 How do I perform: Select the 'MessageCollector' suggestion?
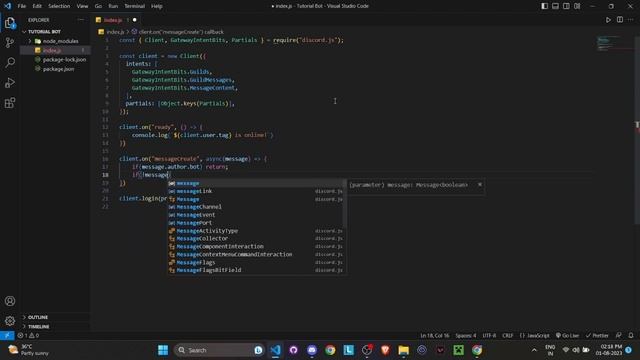[x=257, y=238]
